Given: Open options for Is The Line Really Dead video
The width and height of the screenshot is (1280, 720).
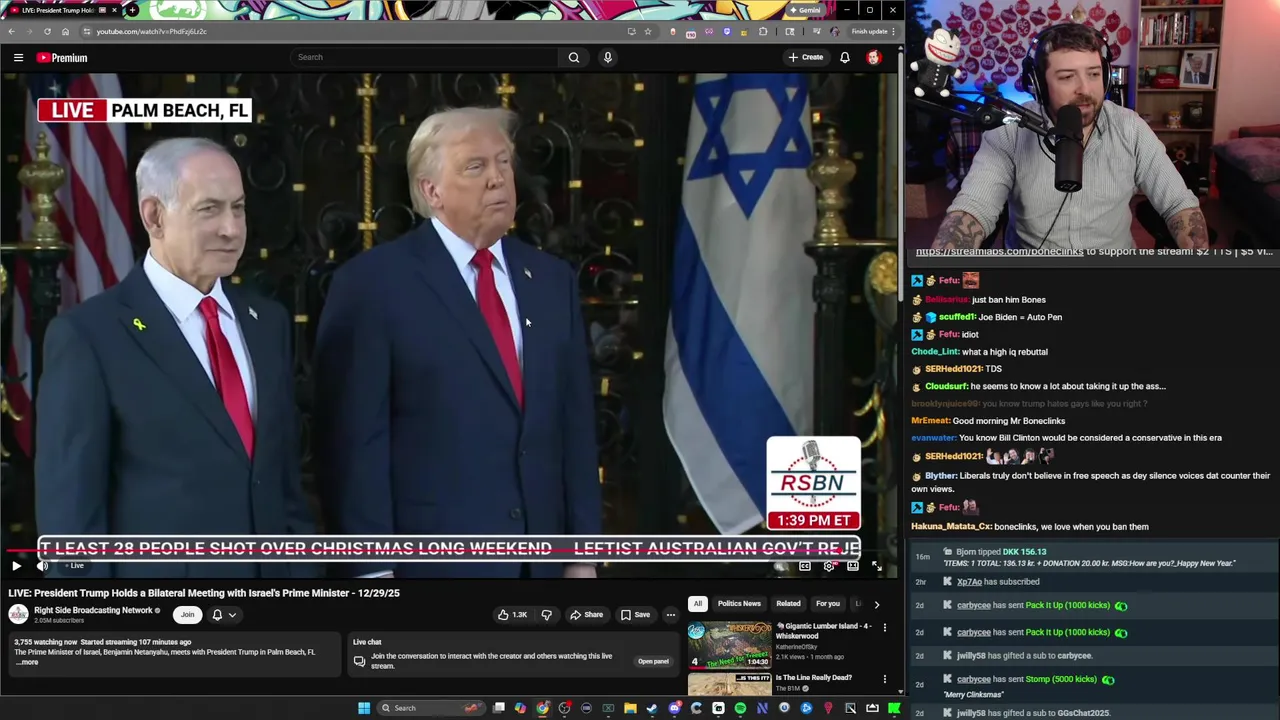Looking at the screenshot, I should click(884, 679).
